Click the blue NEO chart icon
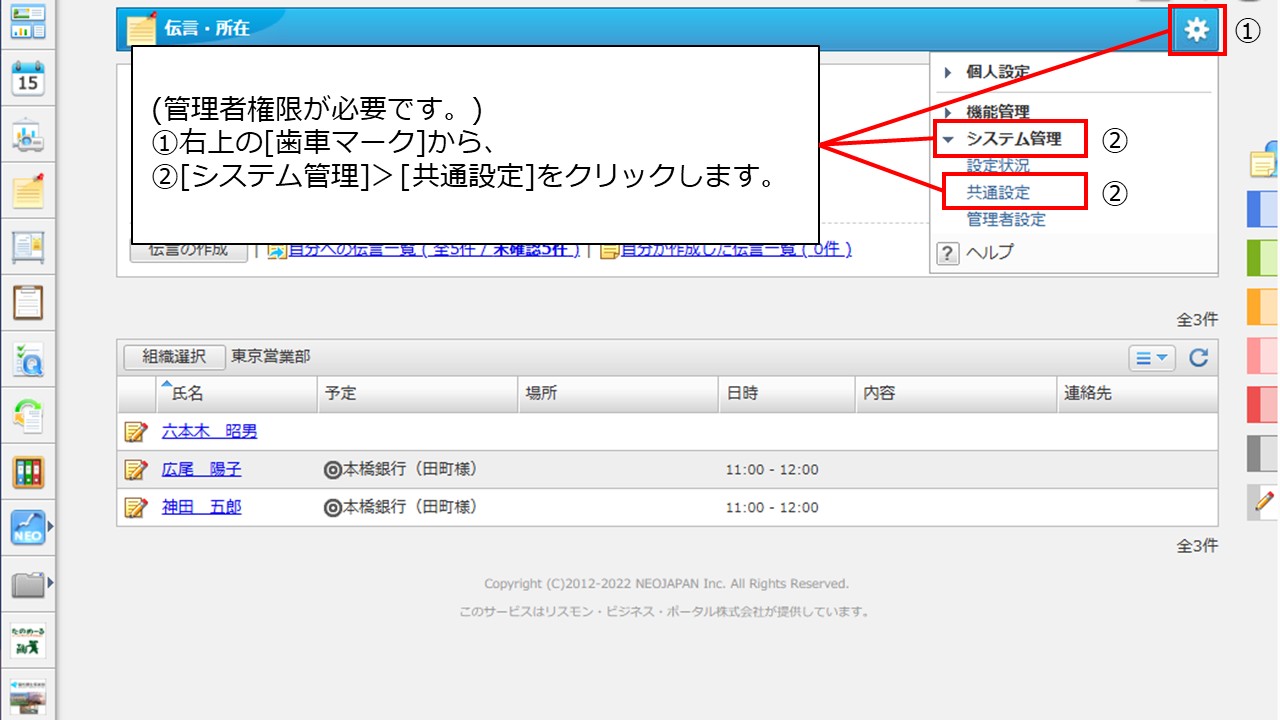 pos(28,527)
